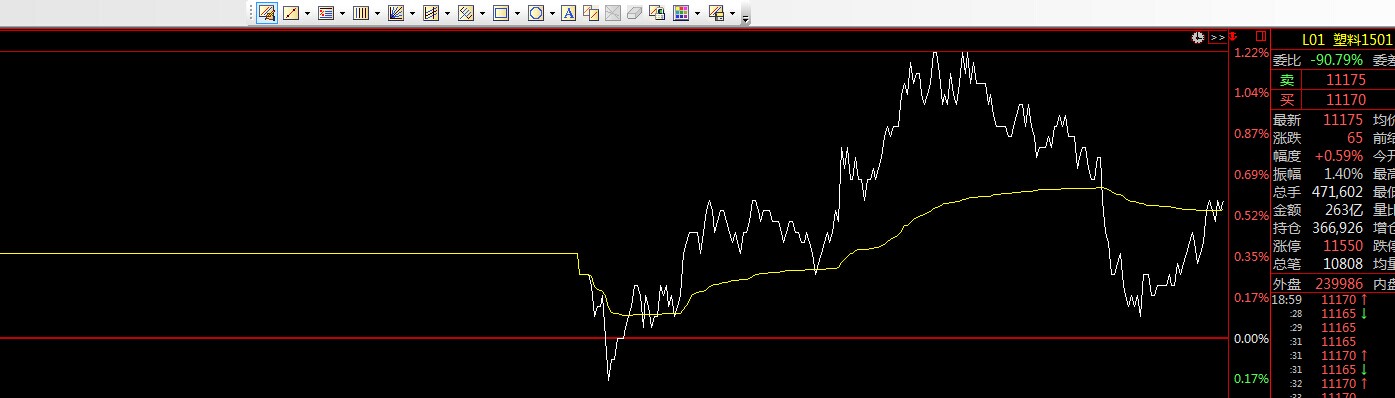Click the eraser tool icon
Screen dimensions: 1395x398
click(634, 13)
